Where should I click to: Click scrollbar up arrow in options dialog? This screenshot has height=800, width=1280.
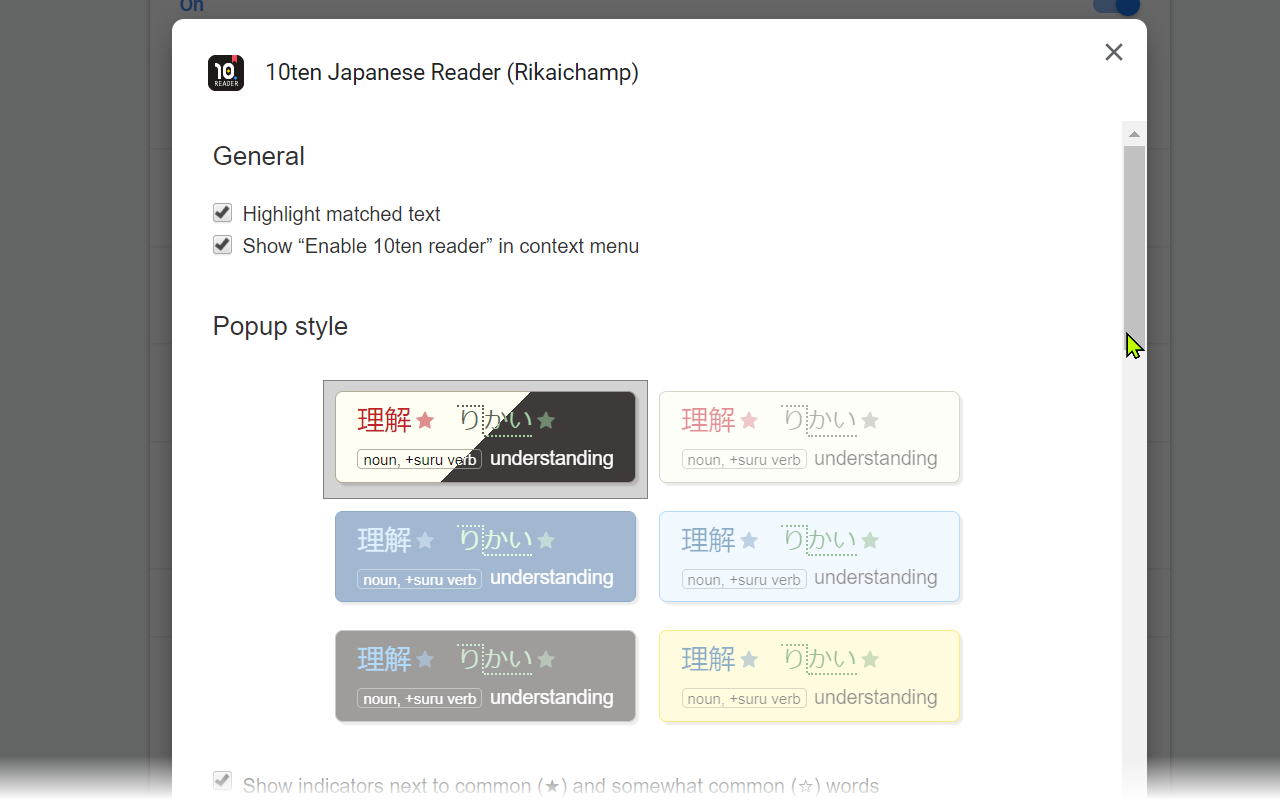point(1134,134)
